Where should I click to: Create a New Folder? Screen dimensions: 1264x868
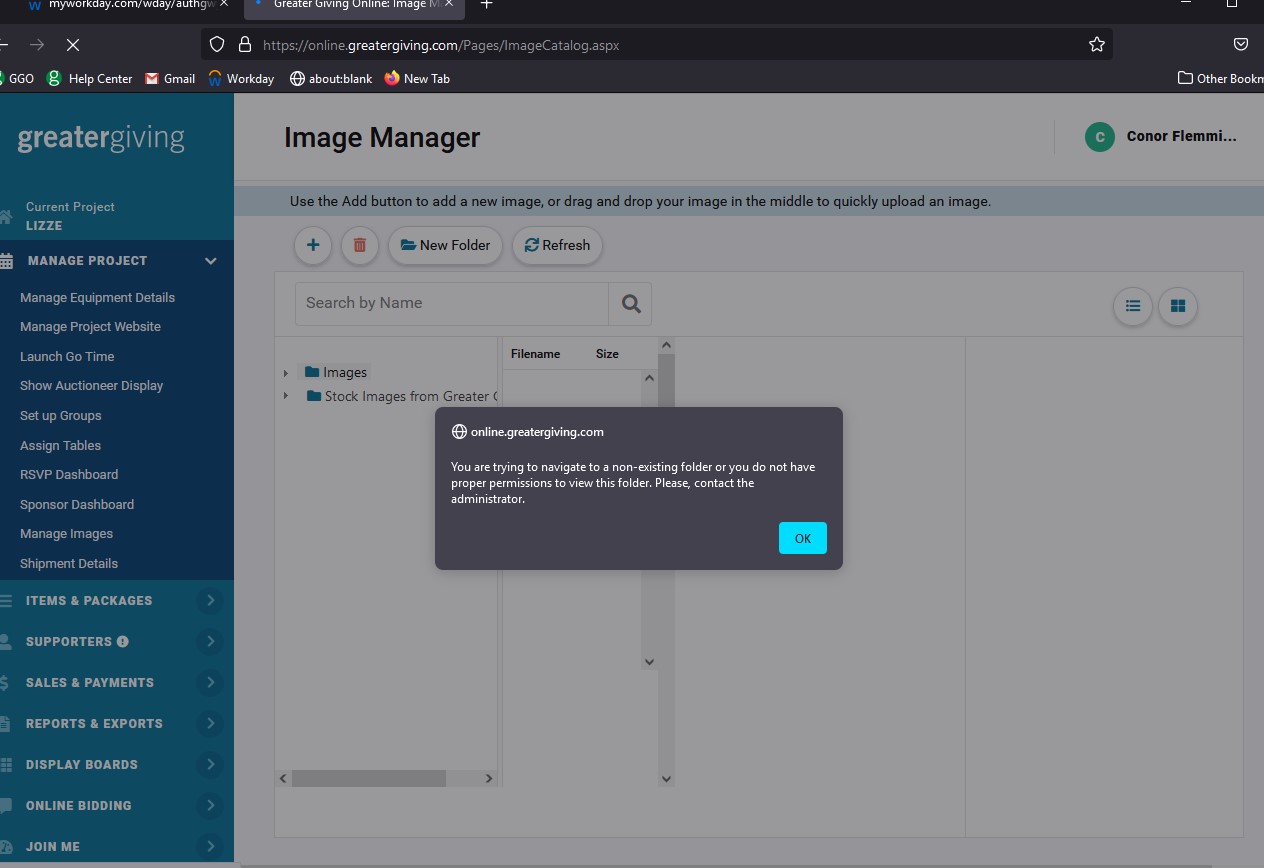pyautogui.click(x=445, y=245)
